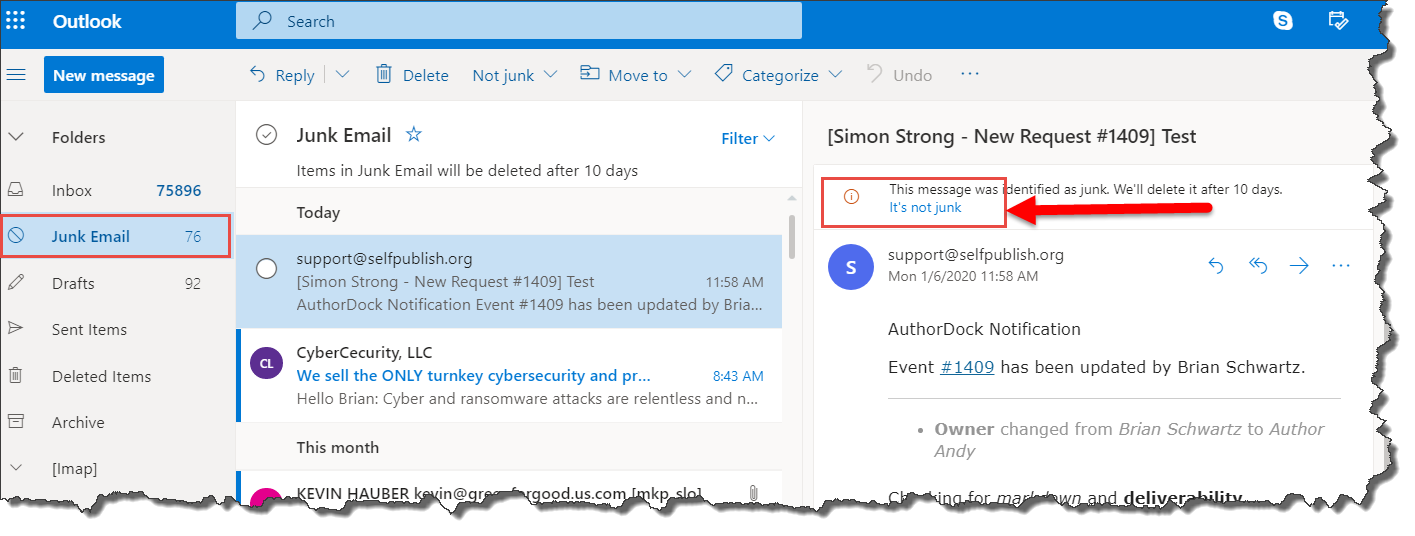The image size is (1415, 536).
Task: Open the CyberCecurity turnkey cybersecurity email subject
Action: click(x=474, y=376)
